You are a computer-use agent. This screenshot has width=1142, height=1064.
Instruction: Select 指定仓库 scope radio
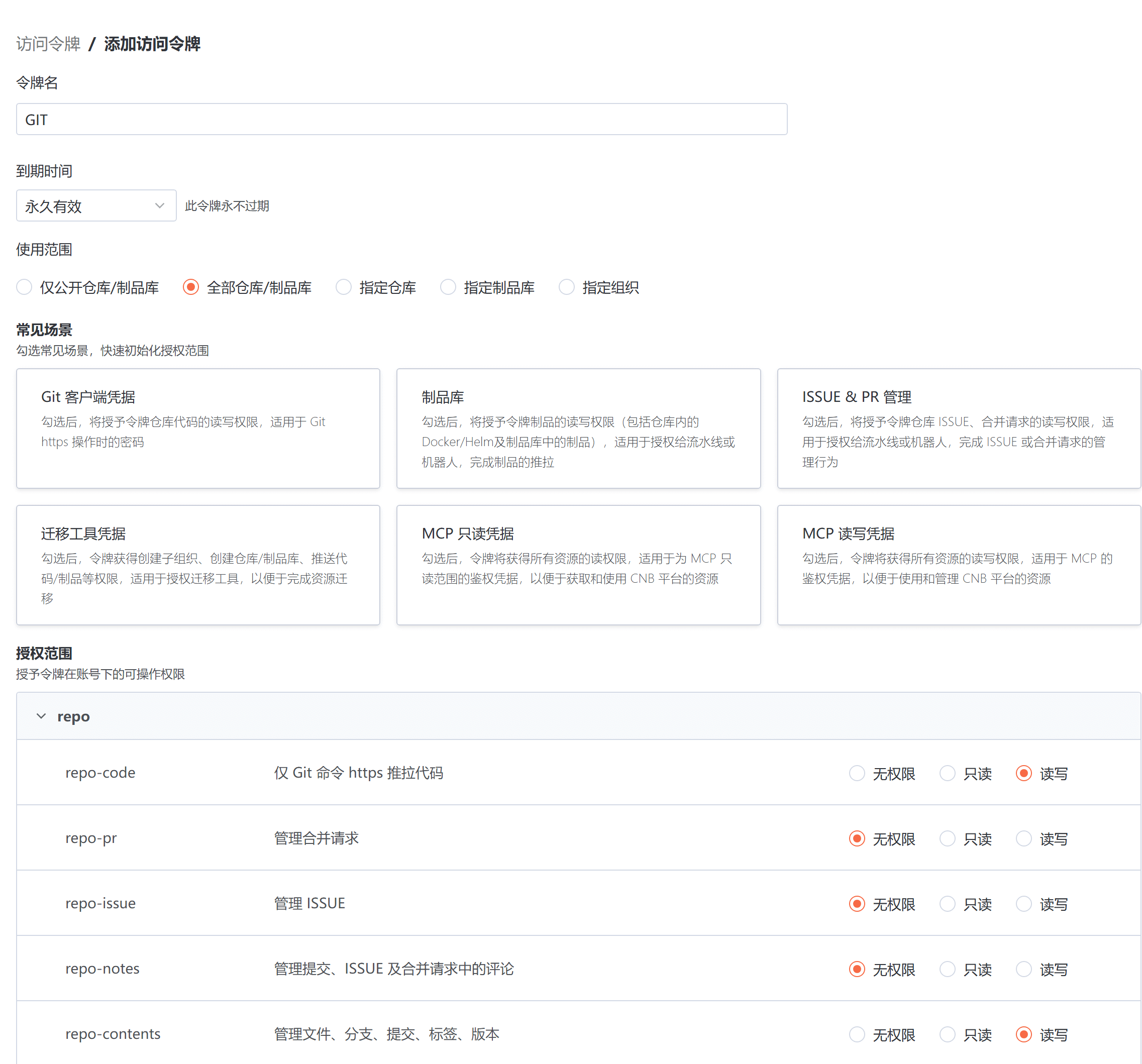pyautogui.click(x=344, y=287)
